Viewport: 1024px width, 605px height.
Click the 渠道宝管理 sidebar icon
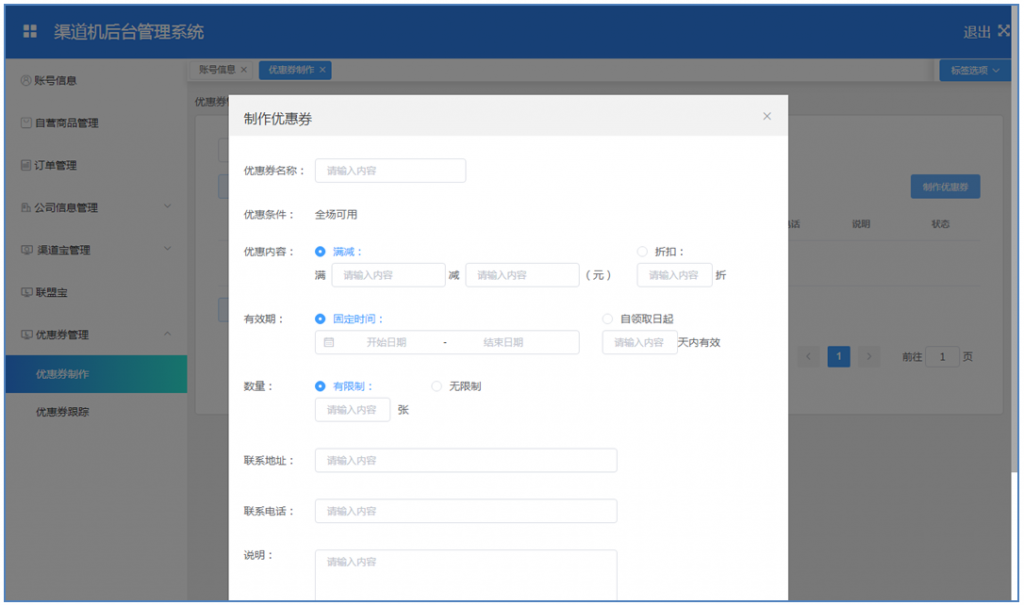point(26,250)
